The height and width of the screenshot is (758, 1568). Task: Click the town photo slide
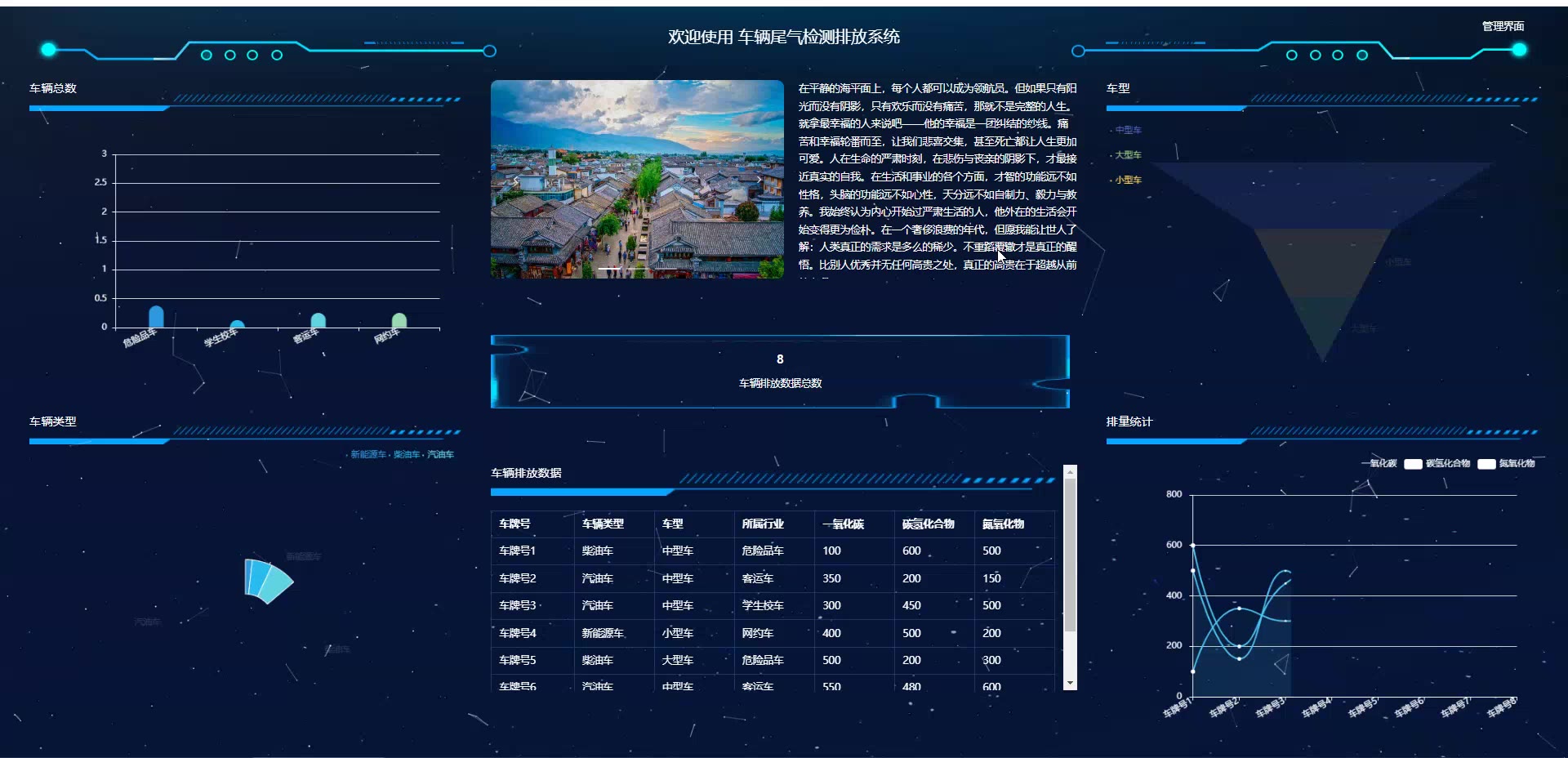click(x=637, y=179)
